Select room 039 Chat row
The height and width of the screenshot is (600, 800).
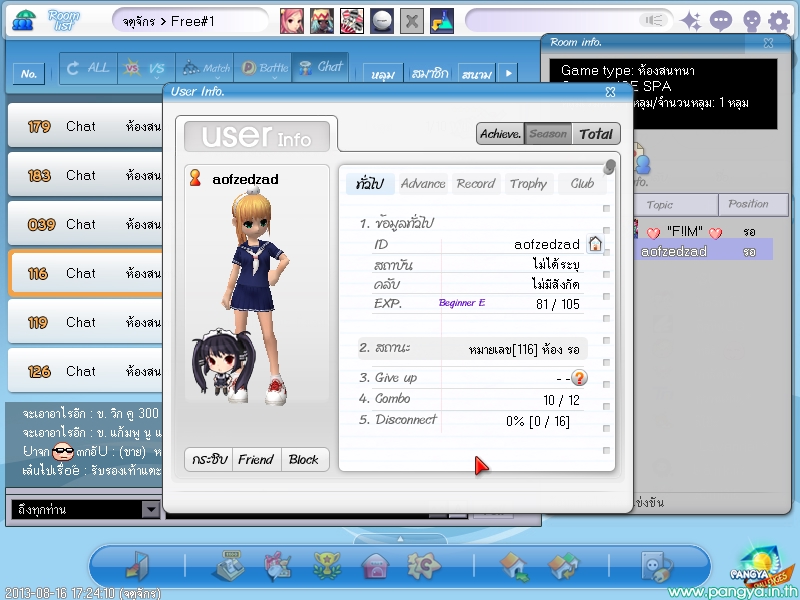click(86, 224)
